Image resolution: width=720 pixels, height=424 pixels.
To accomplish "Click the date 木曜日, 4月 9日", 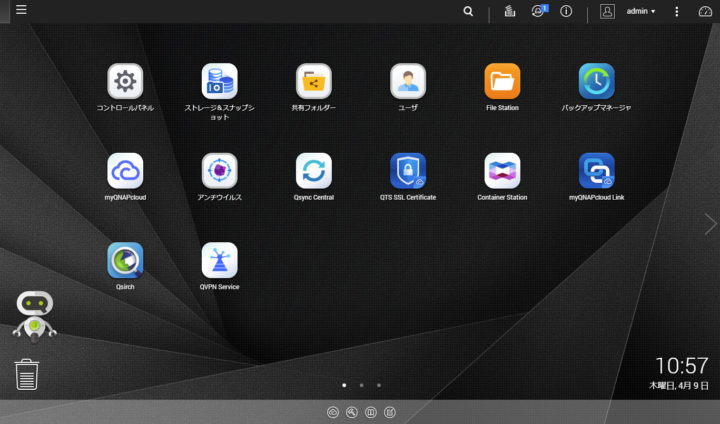I will pos(678,385).
